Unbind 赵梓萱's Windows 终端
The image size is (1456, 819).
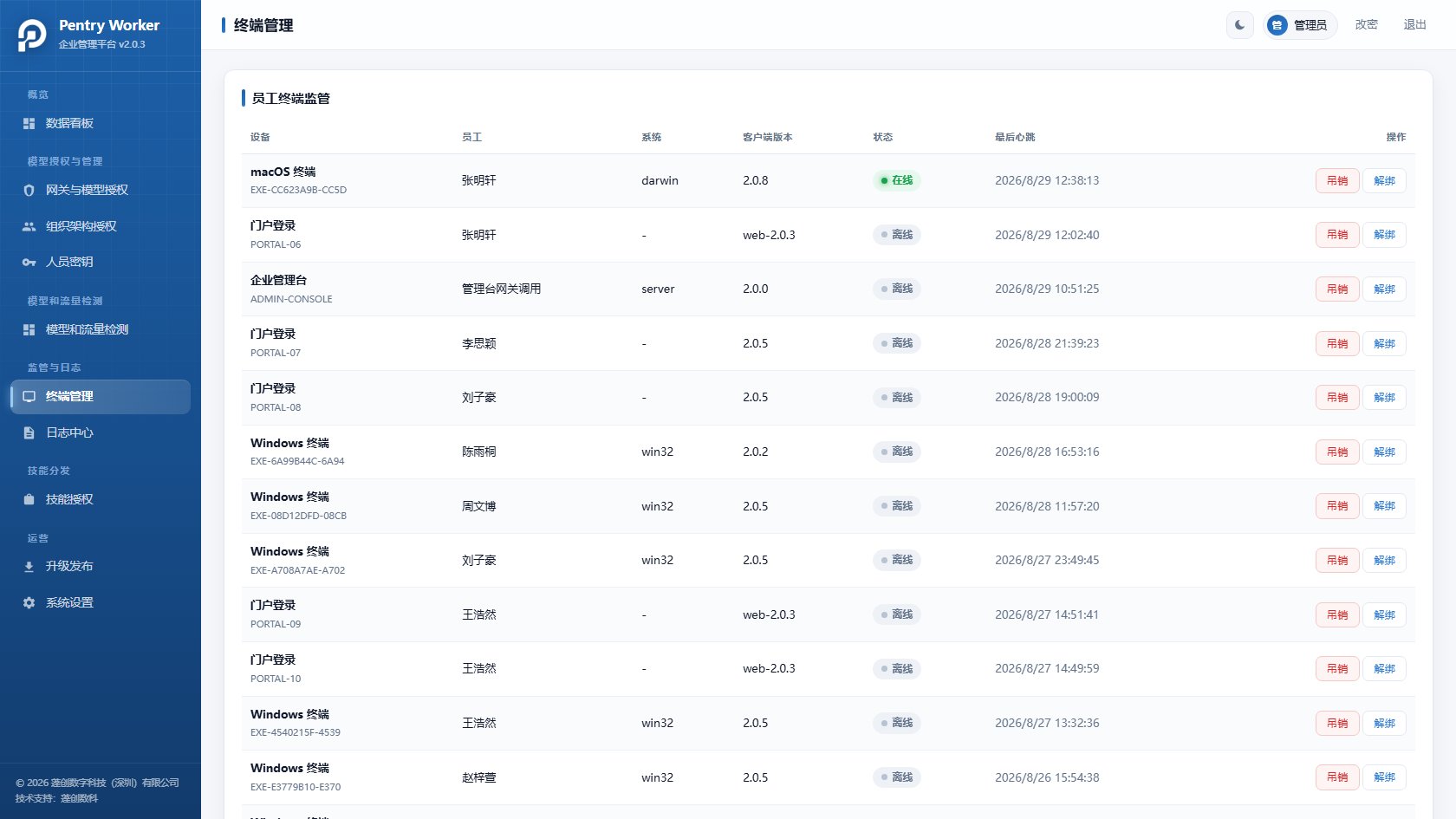click(1384, 777)
